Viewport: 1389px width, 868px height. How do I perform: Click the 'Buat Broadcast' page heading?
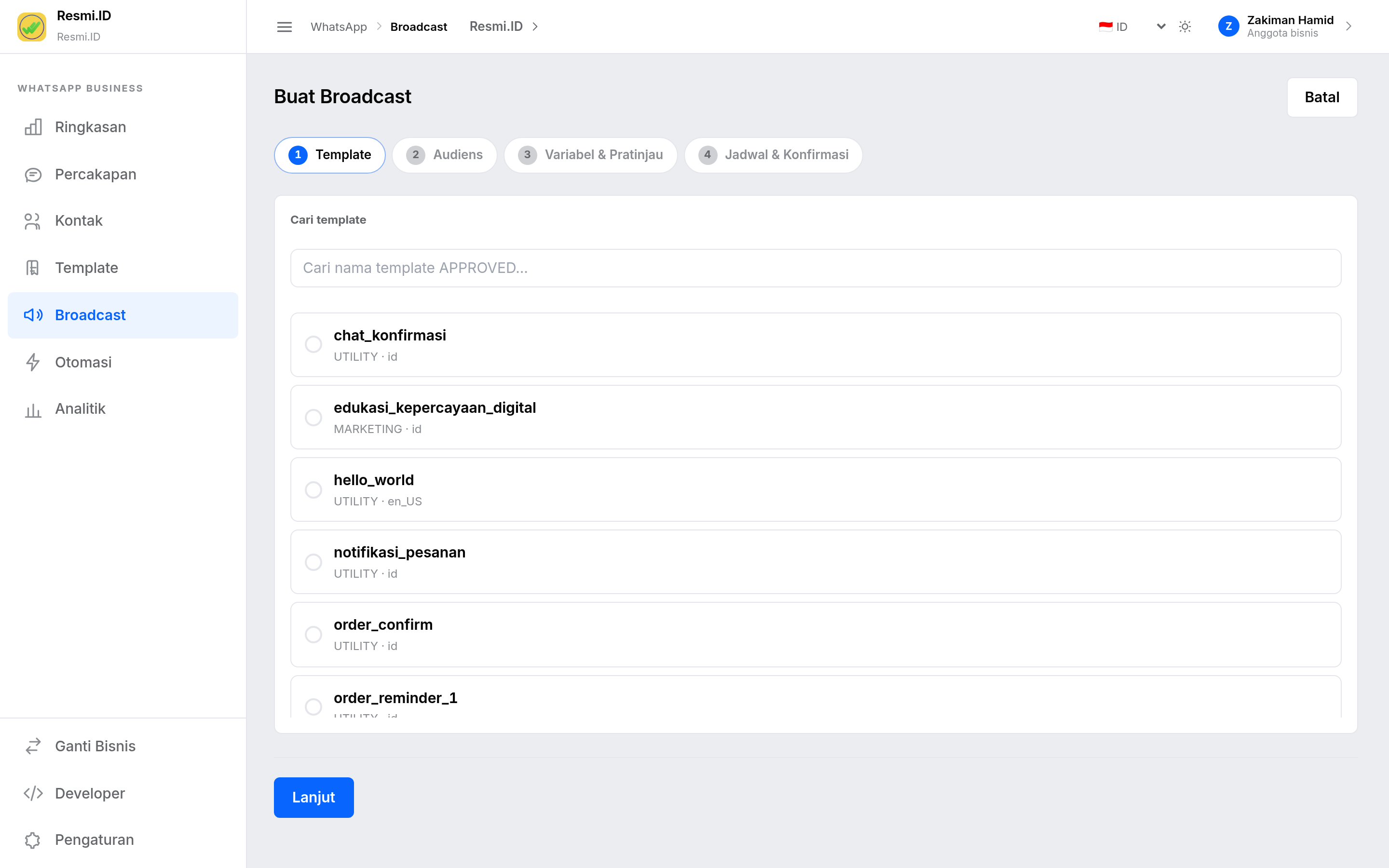pos(342,96)
